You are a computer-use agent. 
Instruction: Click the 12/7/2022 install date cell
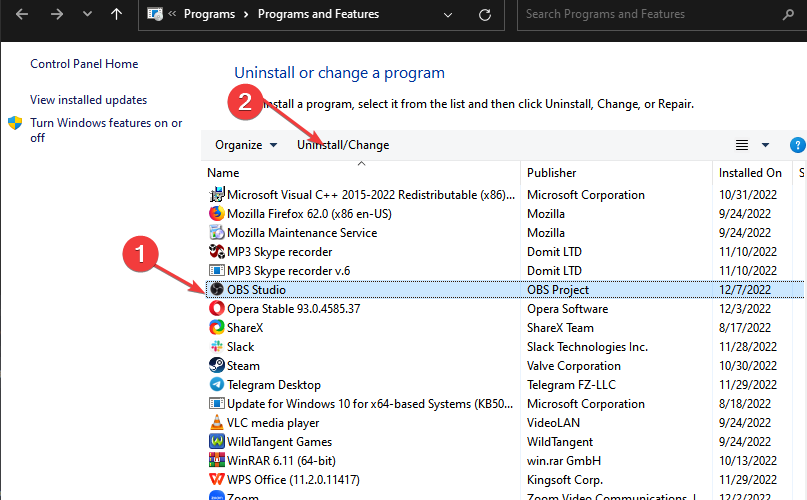click(x=744, y=290)
